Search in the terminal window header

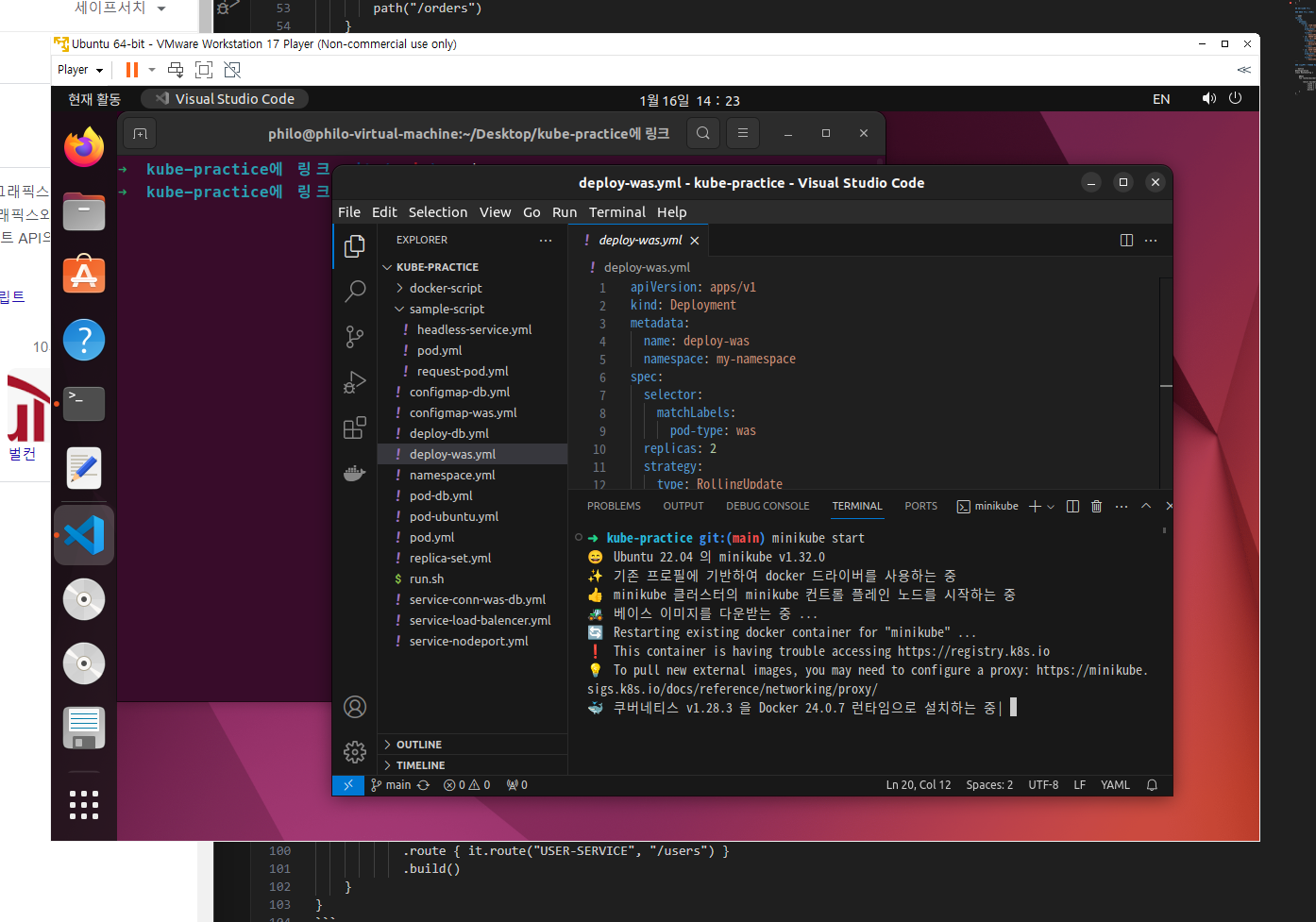click(703, 133)
